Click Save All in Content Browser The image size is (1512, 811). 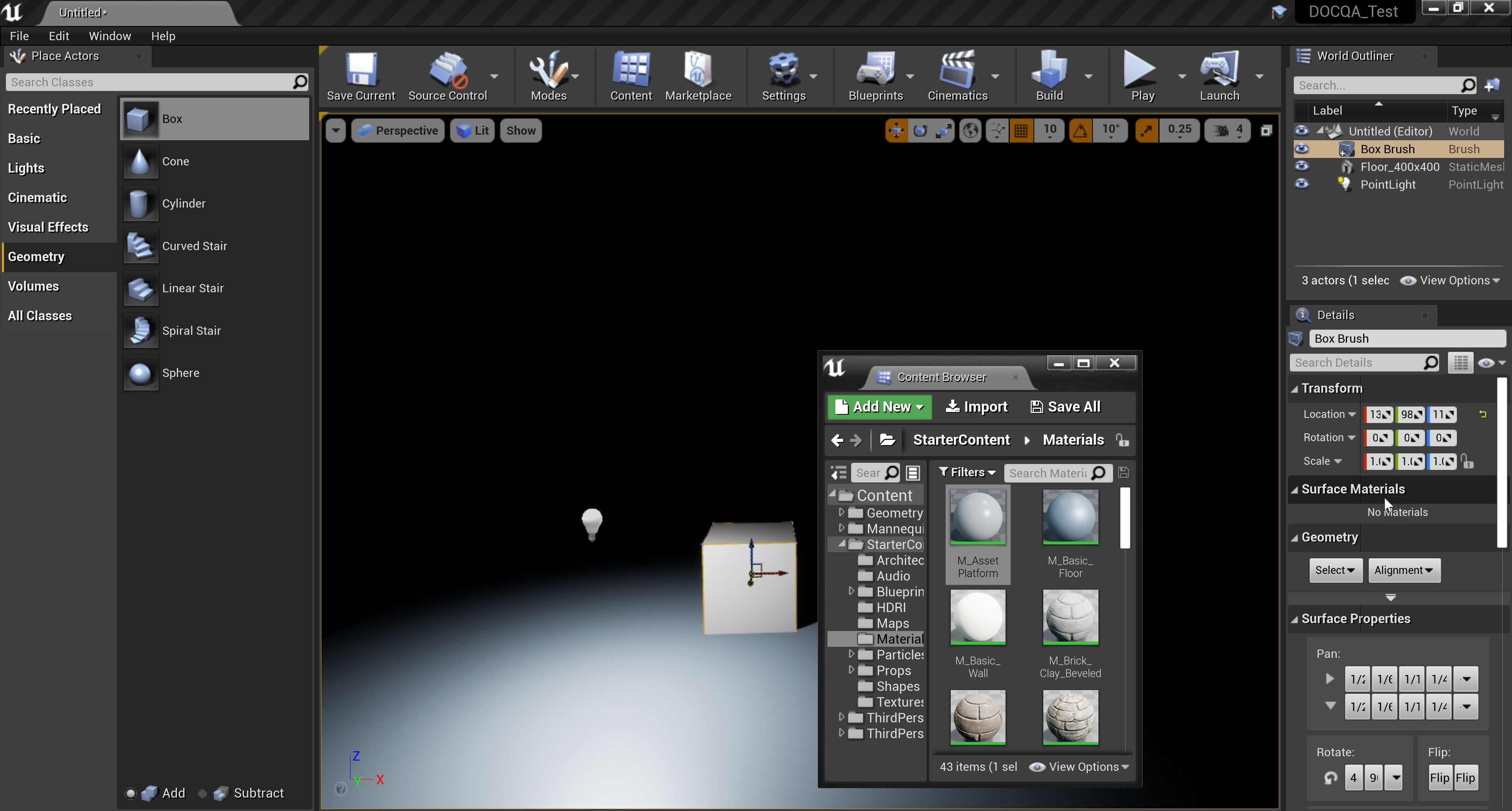click(x=1065, y=406)
